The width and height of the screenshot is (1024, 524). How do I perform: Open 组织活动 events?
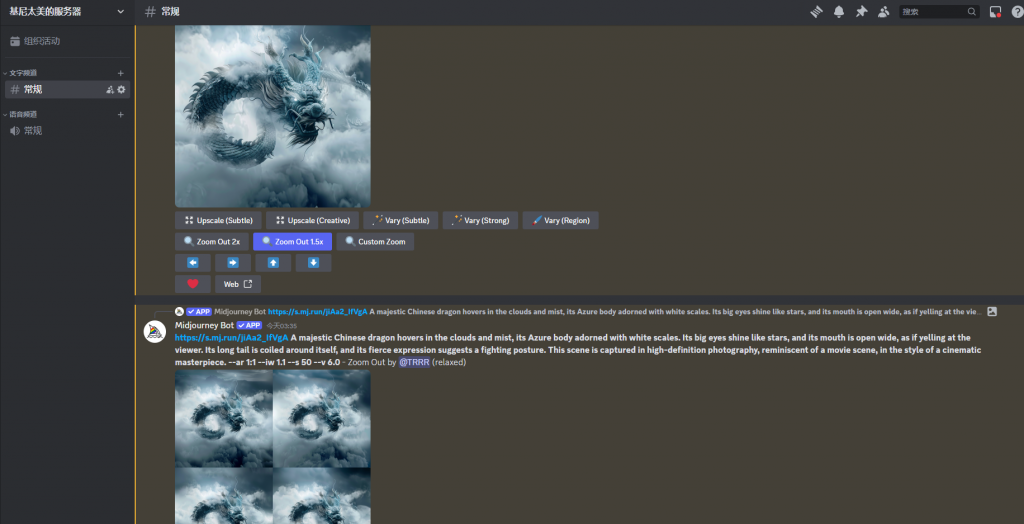67,41
